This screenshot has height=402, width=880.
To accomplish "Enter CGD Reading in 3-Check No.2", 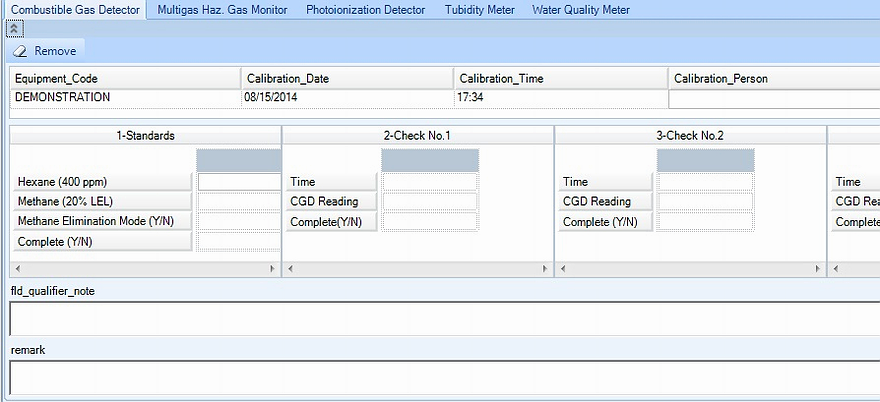I will [x=704, y=202].
